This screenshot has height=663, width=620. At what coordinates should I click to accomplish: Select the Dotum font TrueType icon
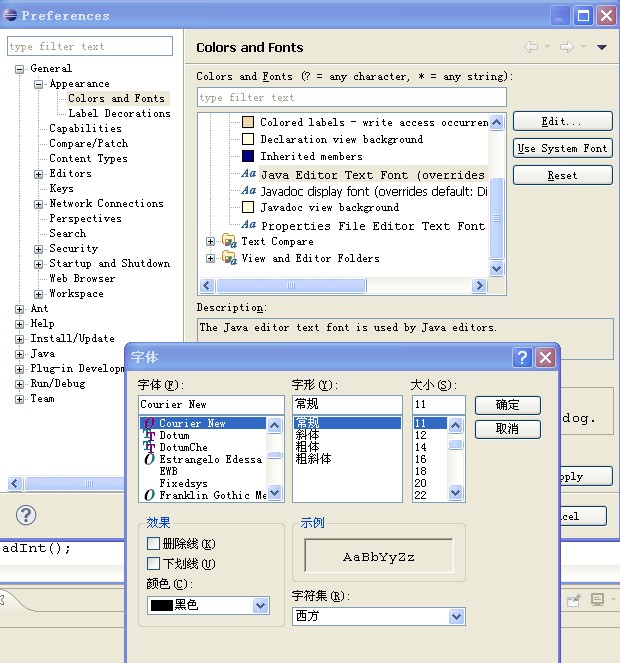pyautogui.click(x=149, y=435)
